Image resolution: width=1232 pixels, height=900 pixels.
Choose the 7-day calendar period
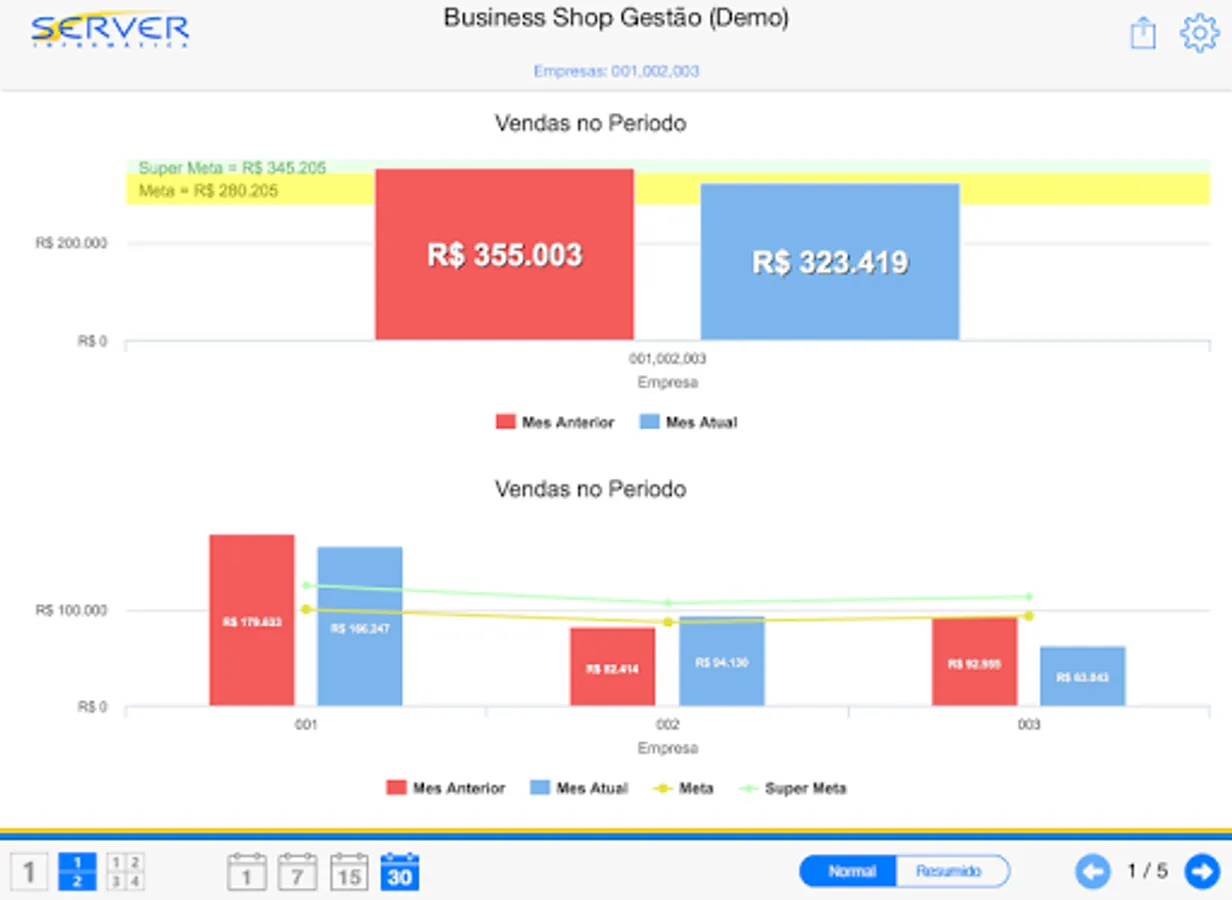coord(298,872)
